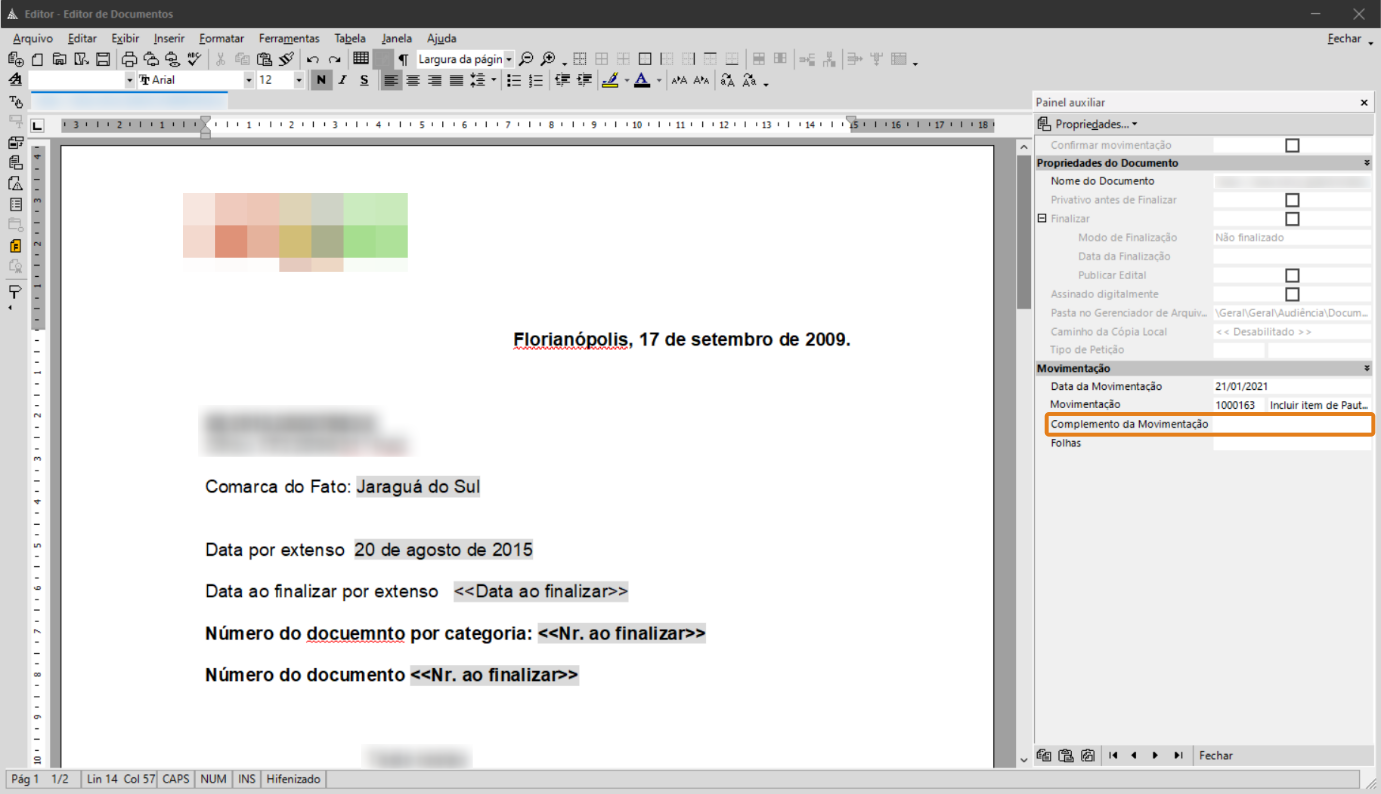Collapse the Movimentação section

[x=1366, y=369]
